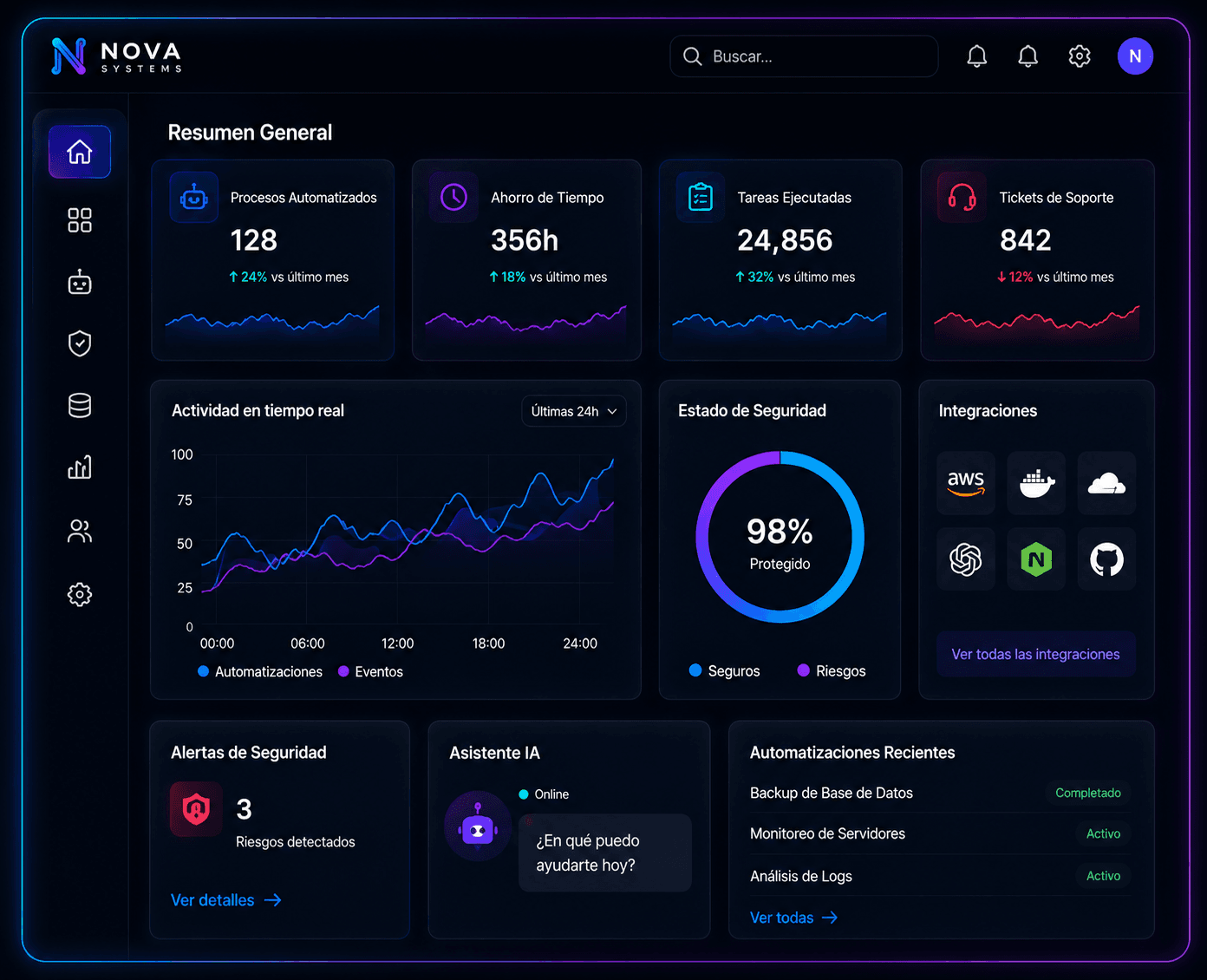Click the second notification bell beside gear
The height and width of the screenshot is (980, 1207).
pyautogui.click(x=1028, y=56)
